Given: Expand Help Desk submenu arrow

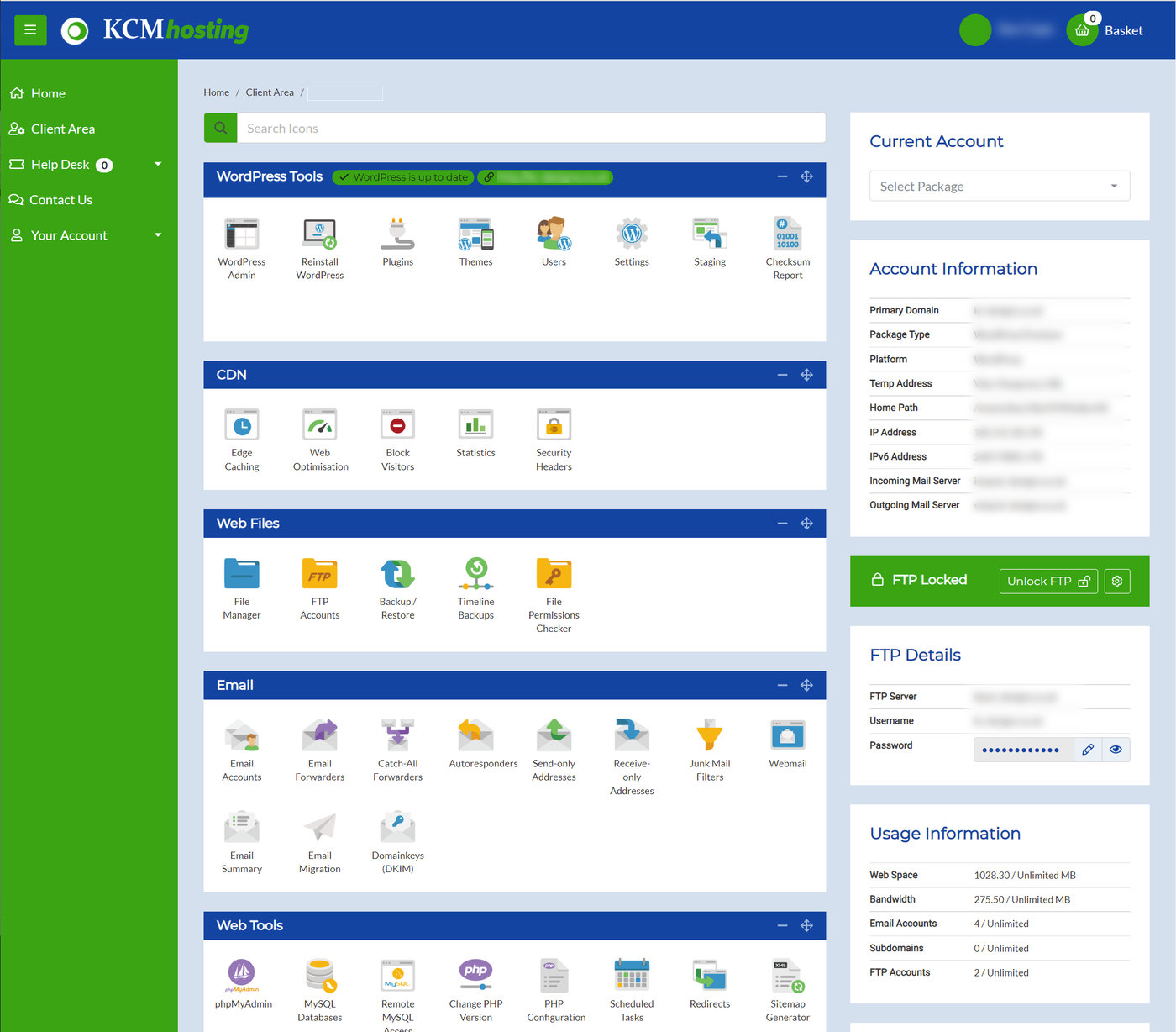Looking at the screenshot, I should (158, 164).
